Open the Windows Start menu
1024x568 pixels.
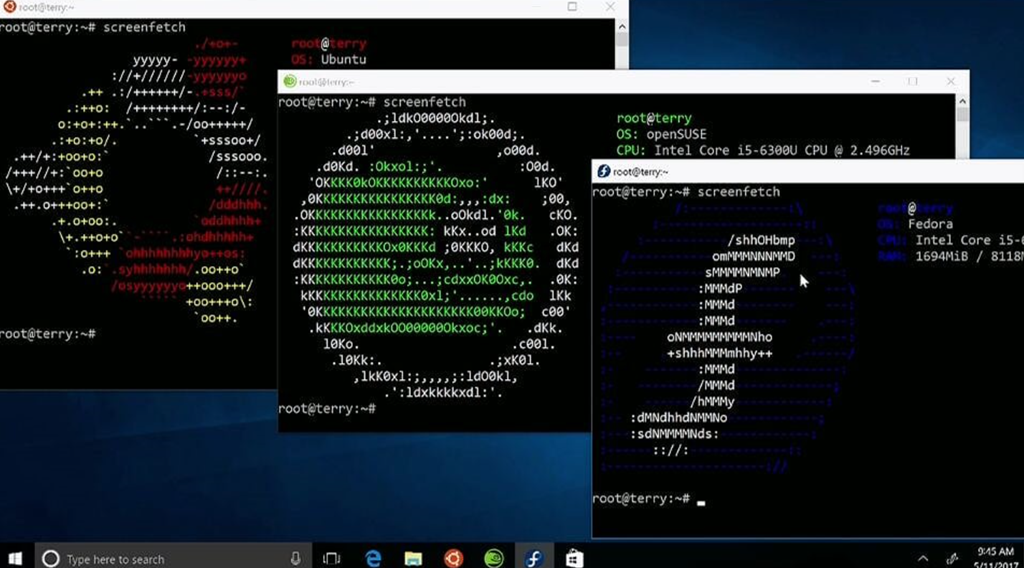click(x=15, y=559)
